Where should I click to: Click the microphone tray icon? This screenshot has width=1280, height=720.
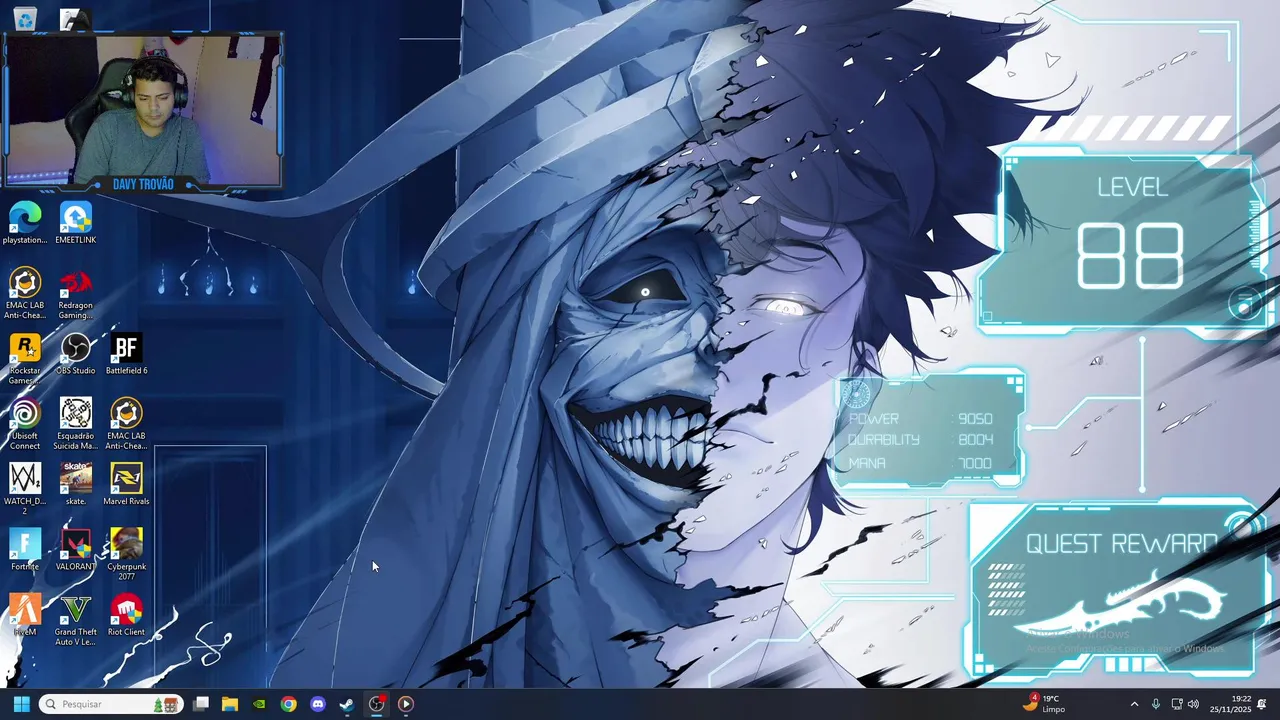[1156, 704]
